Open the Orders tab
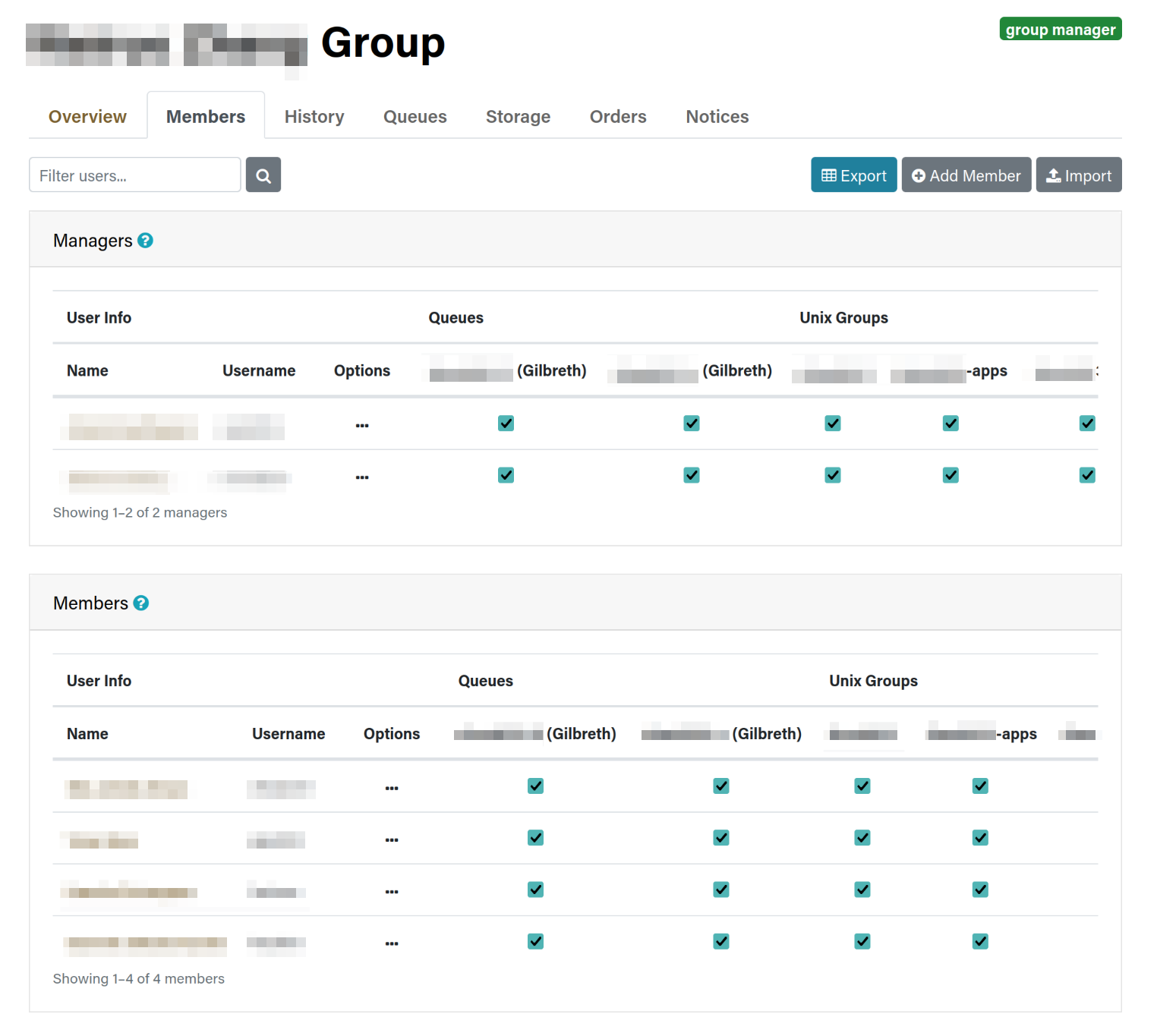This screenshot has height=1036, width=1157. coord(618,116)
